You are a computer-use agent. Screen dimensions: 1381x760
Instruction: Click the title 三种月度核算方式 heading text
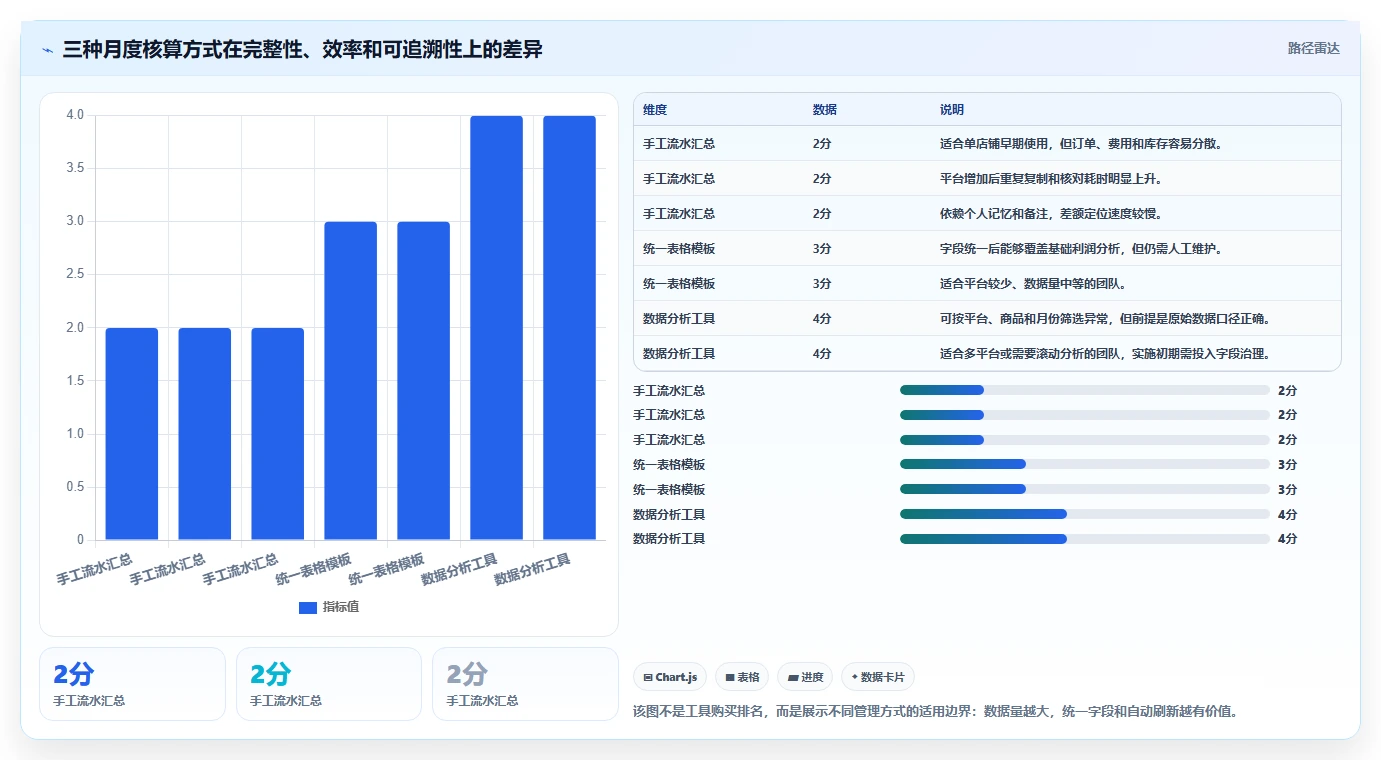[x=302, y=49]
